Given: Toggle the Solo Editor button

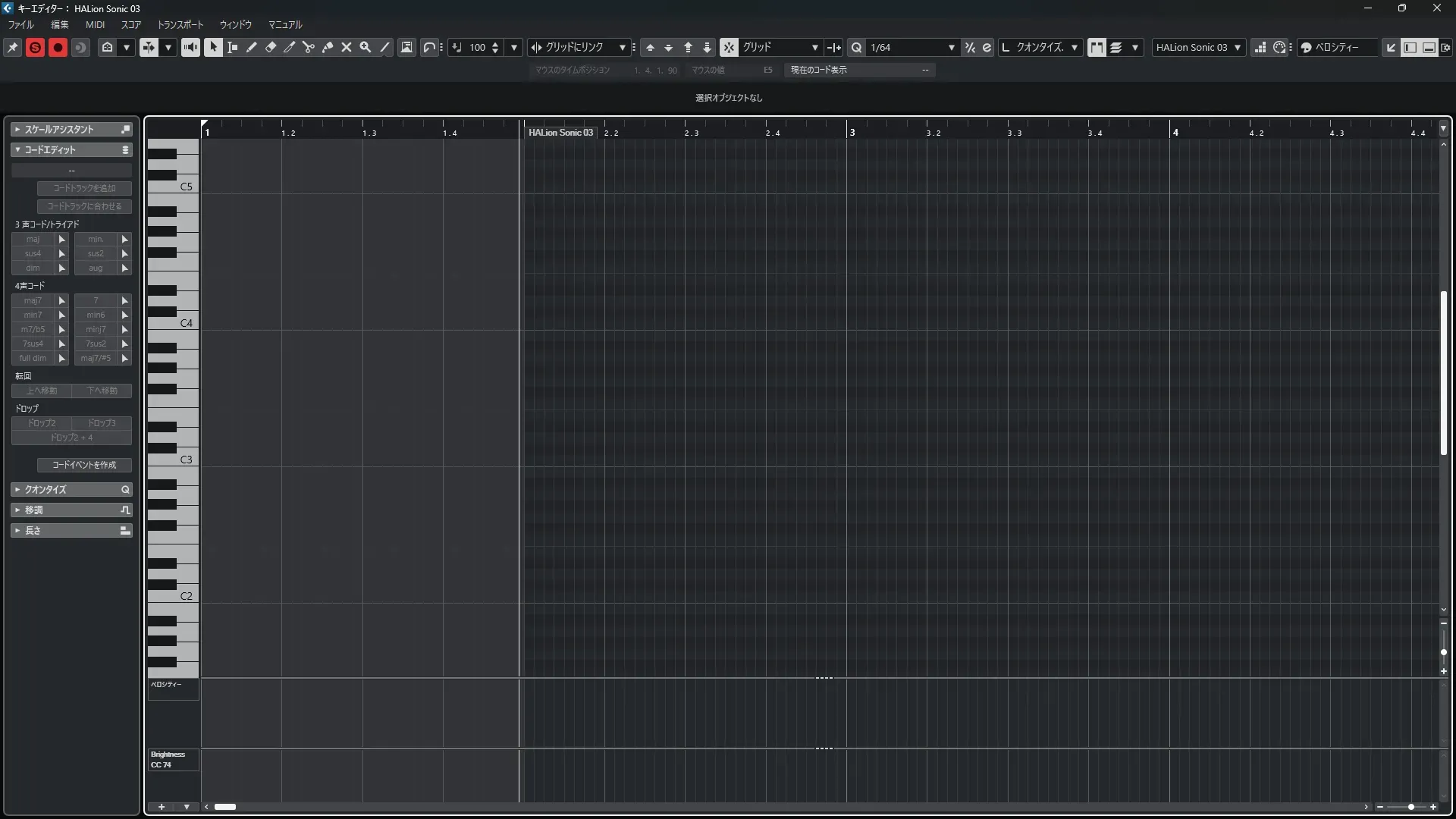Looking at the screenshot, I should [x=35, y=47].
